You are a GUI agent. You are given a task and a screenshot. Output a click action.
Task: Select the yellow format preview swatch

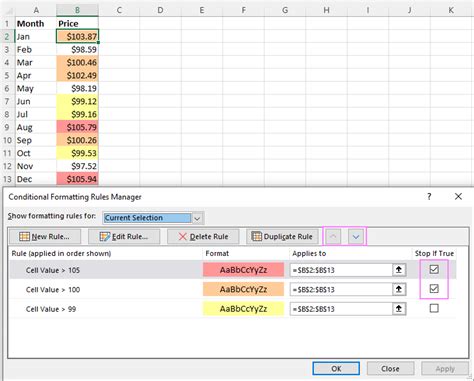click(x=243, y=309)
